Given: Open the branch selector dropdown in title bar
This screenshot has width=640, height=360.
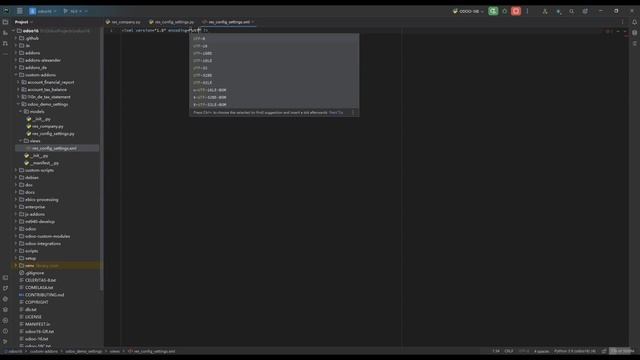Looking at the screenshot, I should 75,11.
